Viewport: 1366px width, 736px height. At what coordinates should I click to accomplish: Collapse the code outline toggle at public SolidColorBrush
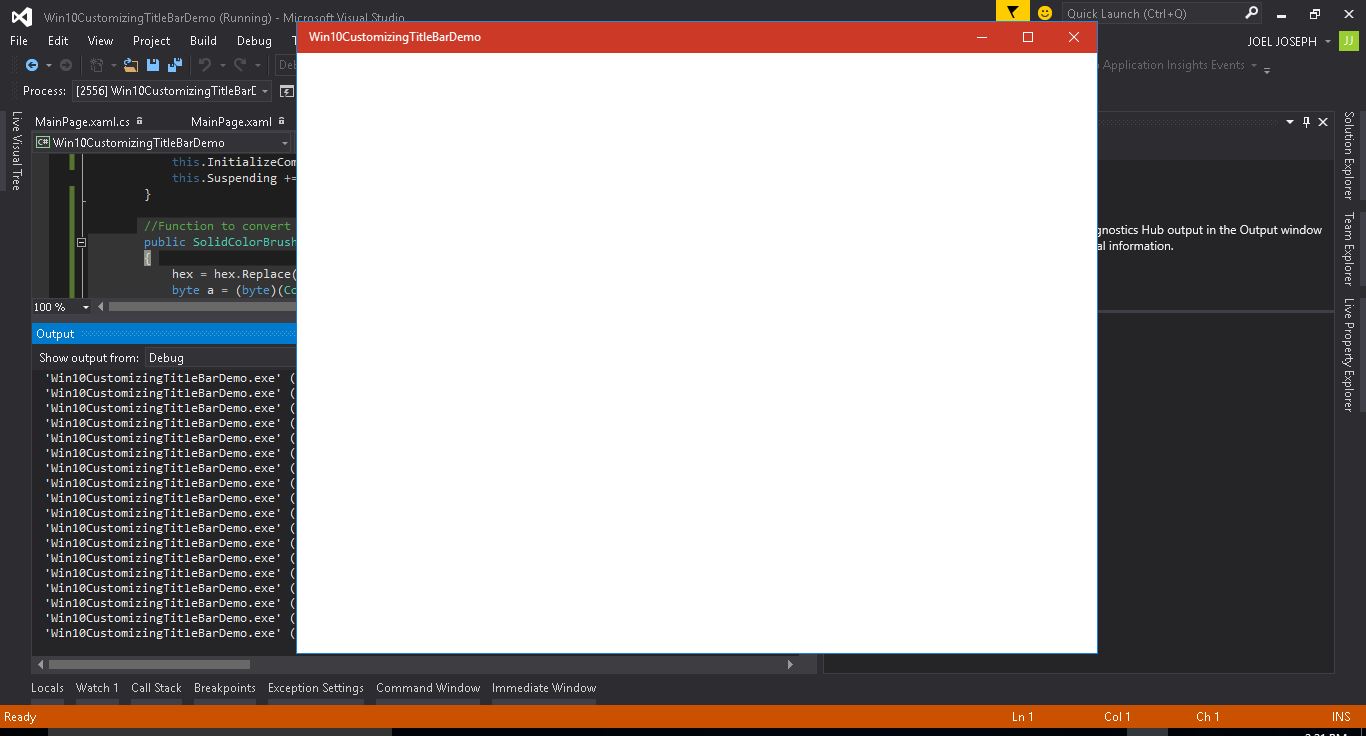click(81, 242)
